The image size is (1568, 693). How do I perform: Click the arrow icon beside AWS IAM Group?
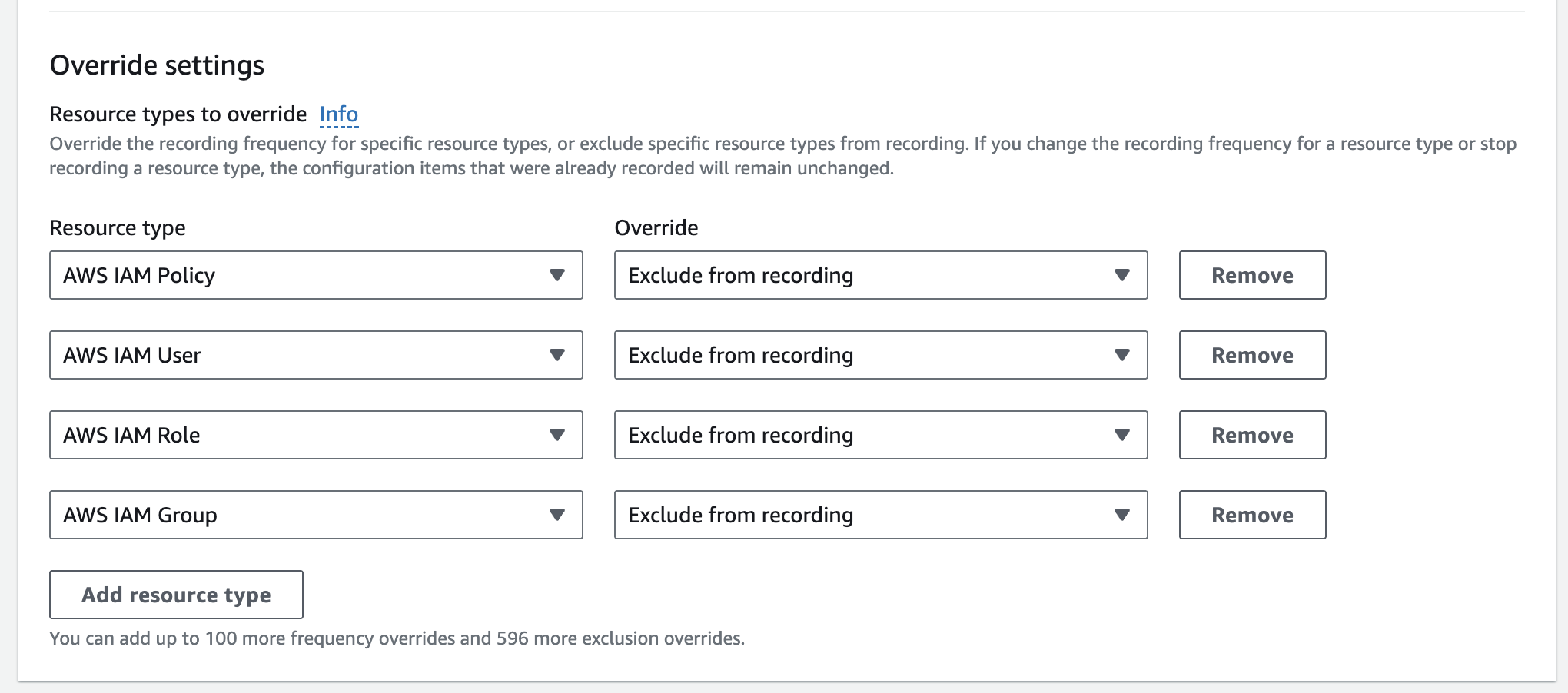557,515
